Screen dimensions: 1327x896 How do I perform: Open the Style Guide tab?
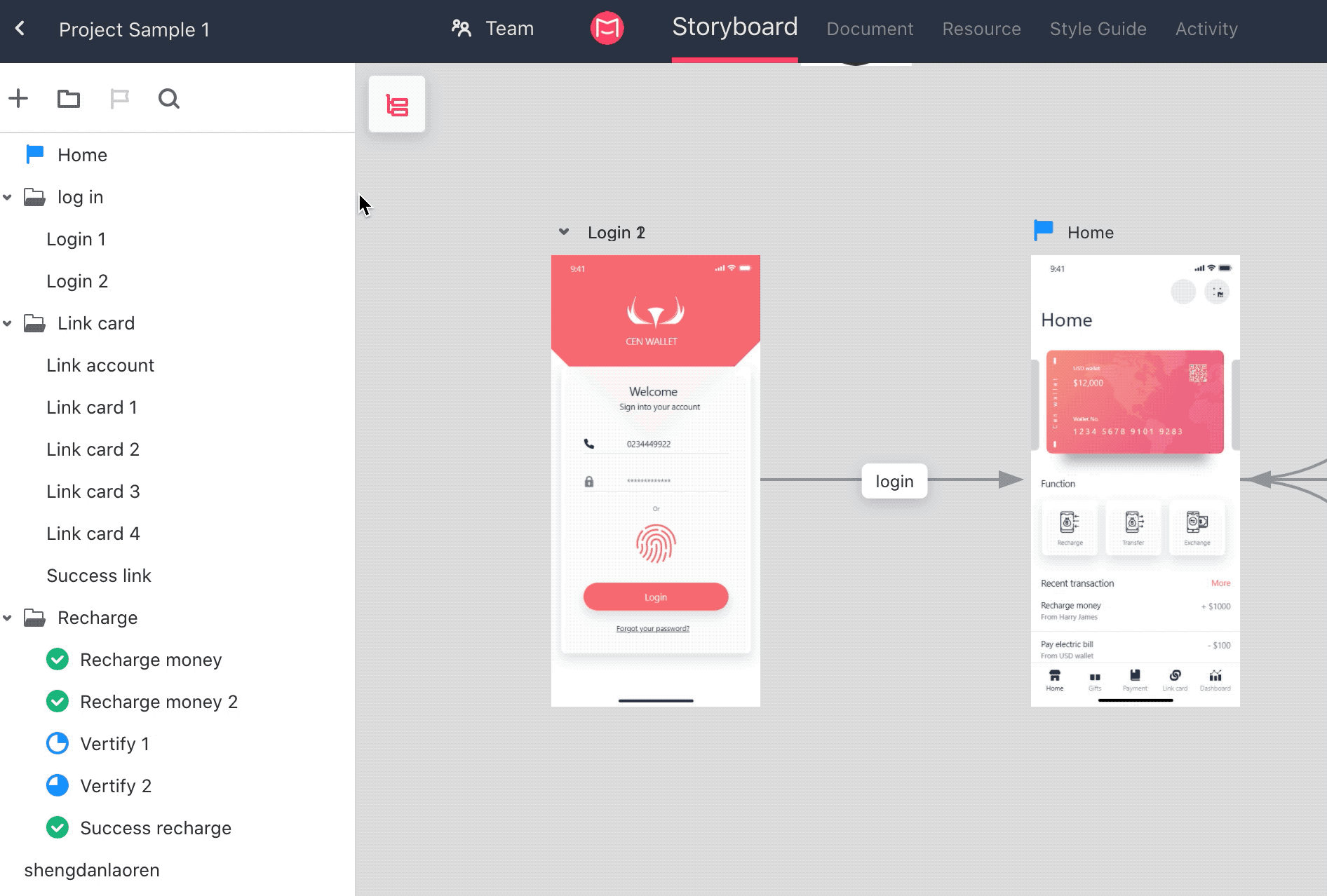pos(1098,29)
